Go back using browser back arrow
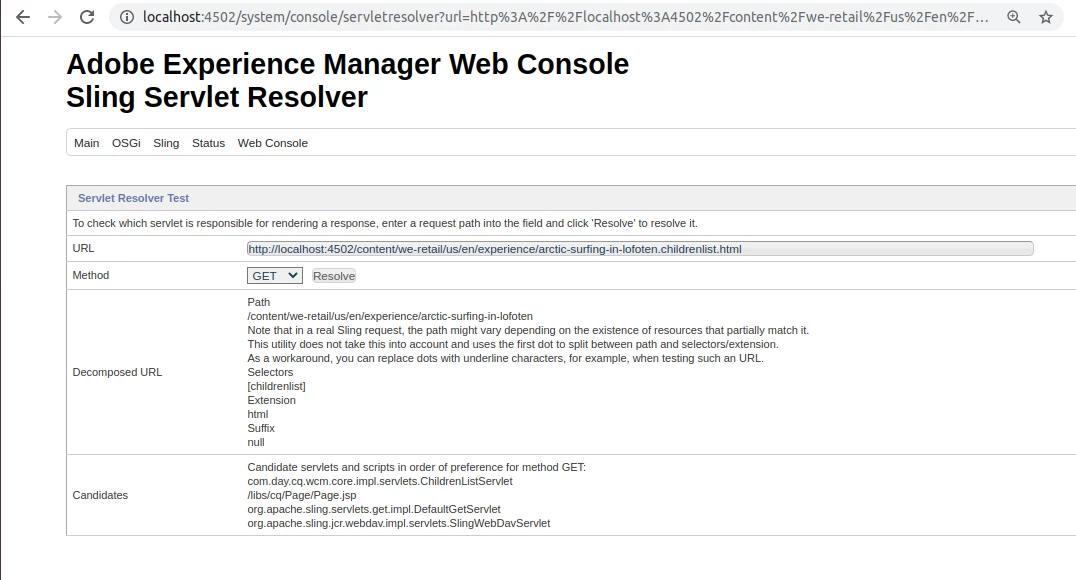The image size is (1076, 580). click(x=23, y=17)
